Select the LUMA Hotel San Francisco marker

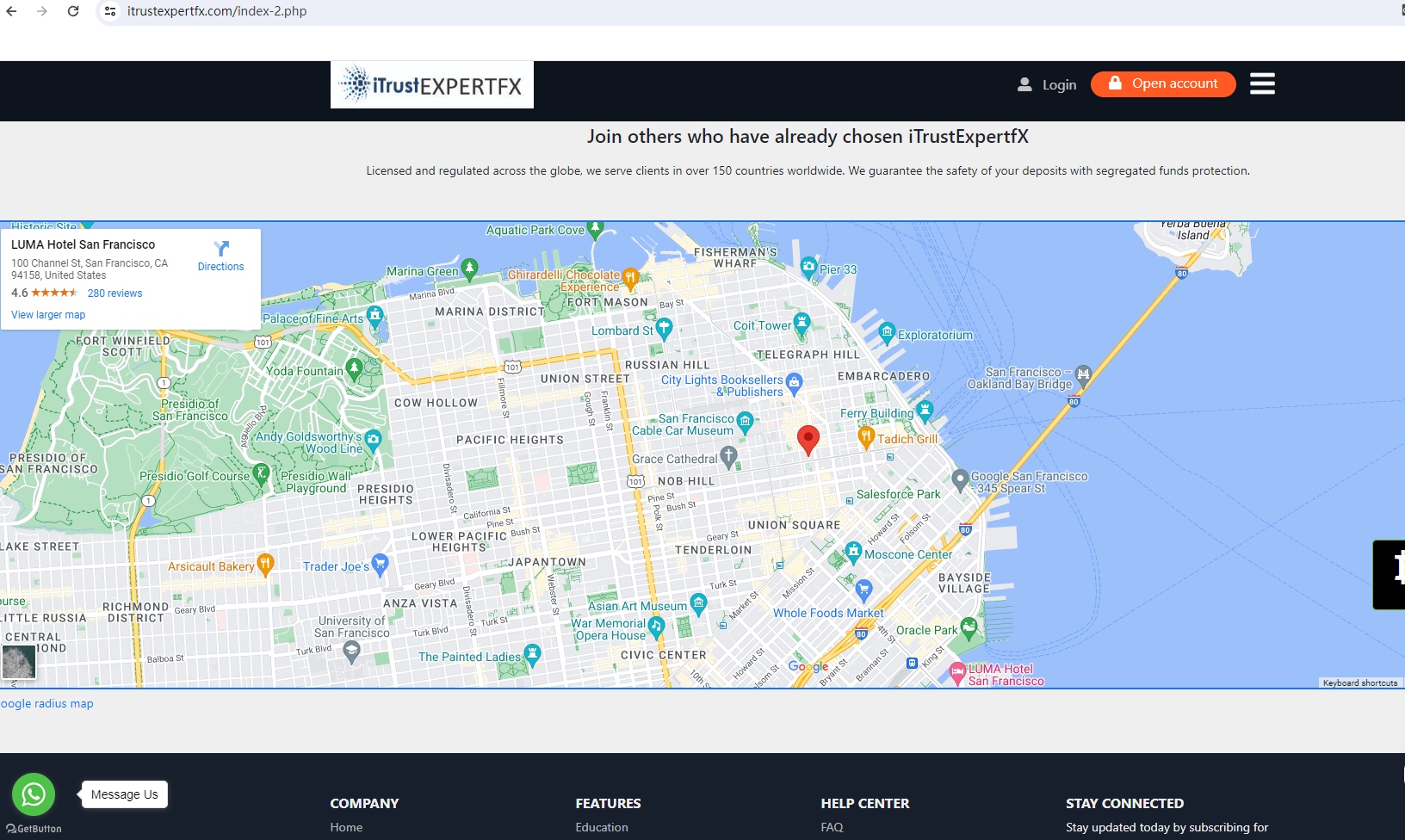point(957,672)
